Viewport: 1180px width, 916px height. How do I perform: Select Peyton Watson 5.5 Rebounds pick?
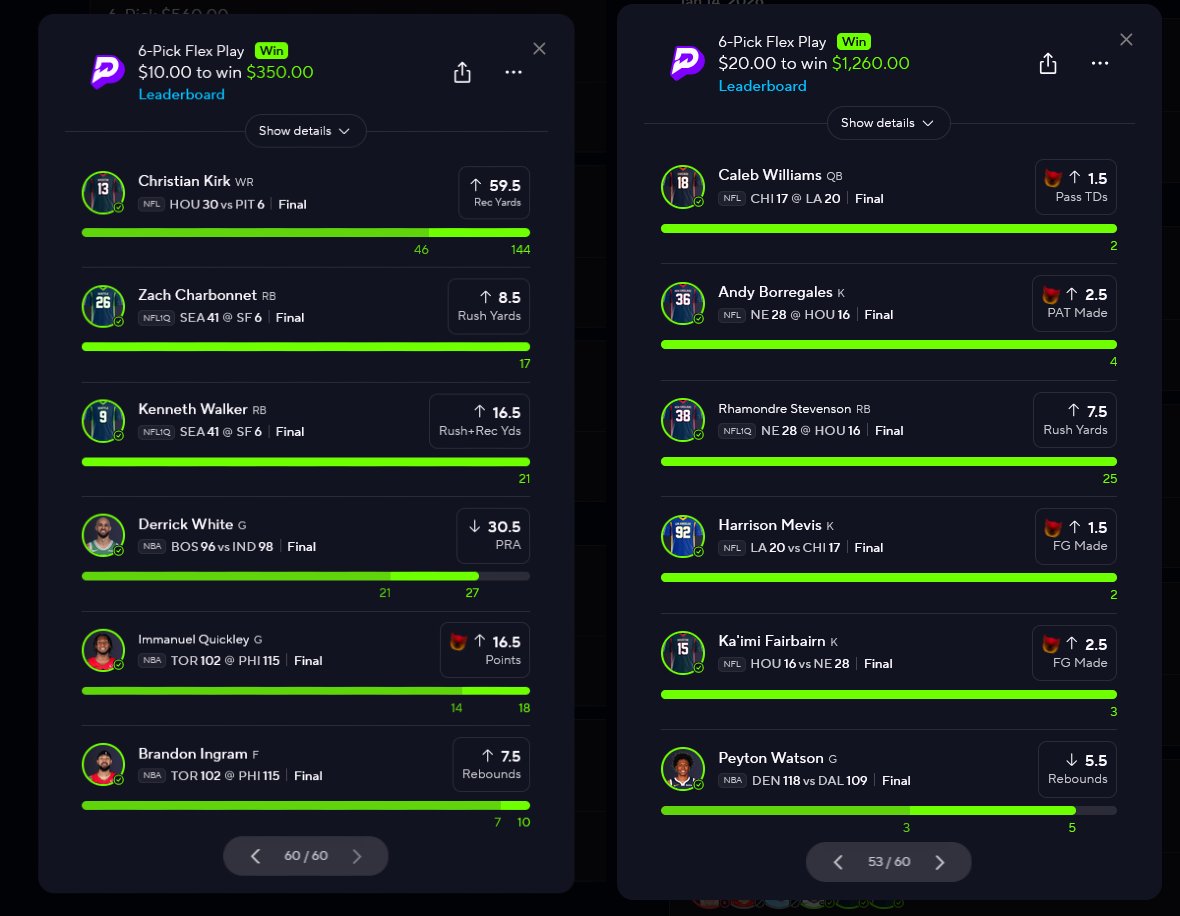click(1077, 769)
